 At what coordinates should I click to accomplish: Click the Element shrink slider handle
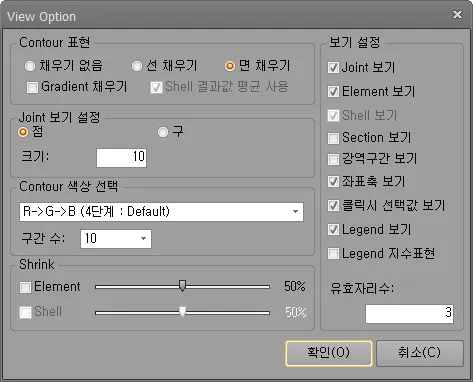click(x=182, y=286)
